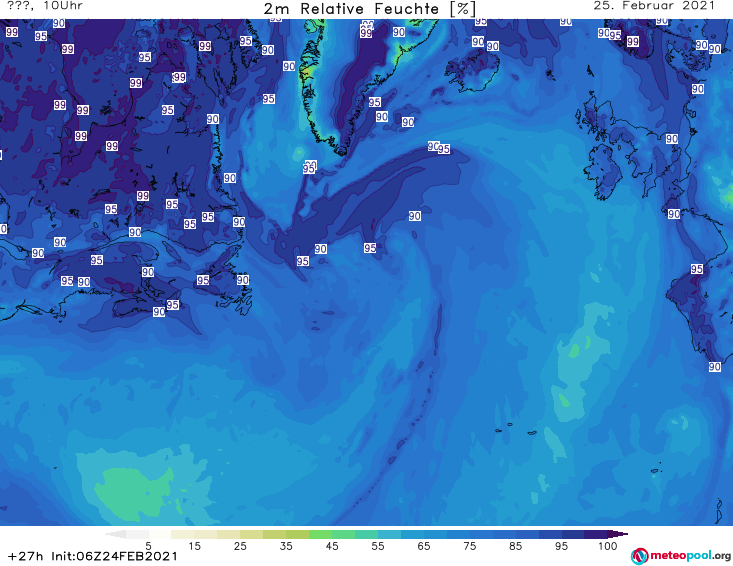
Task: Click the colorbar tick label '25'
Action: (x=240, y=546)
